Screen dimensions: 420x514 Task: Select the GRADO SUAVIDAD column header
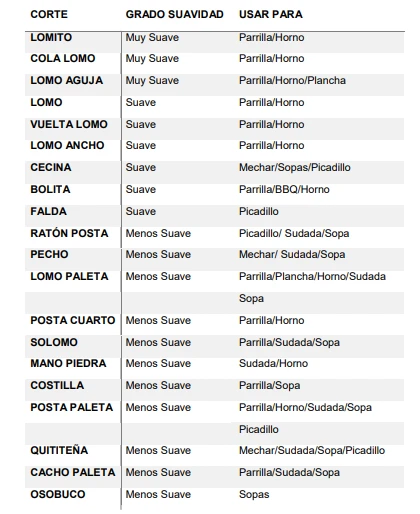tap(174, 14)
